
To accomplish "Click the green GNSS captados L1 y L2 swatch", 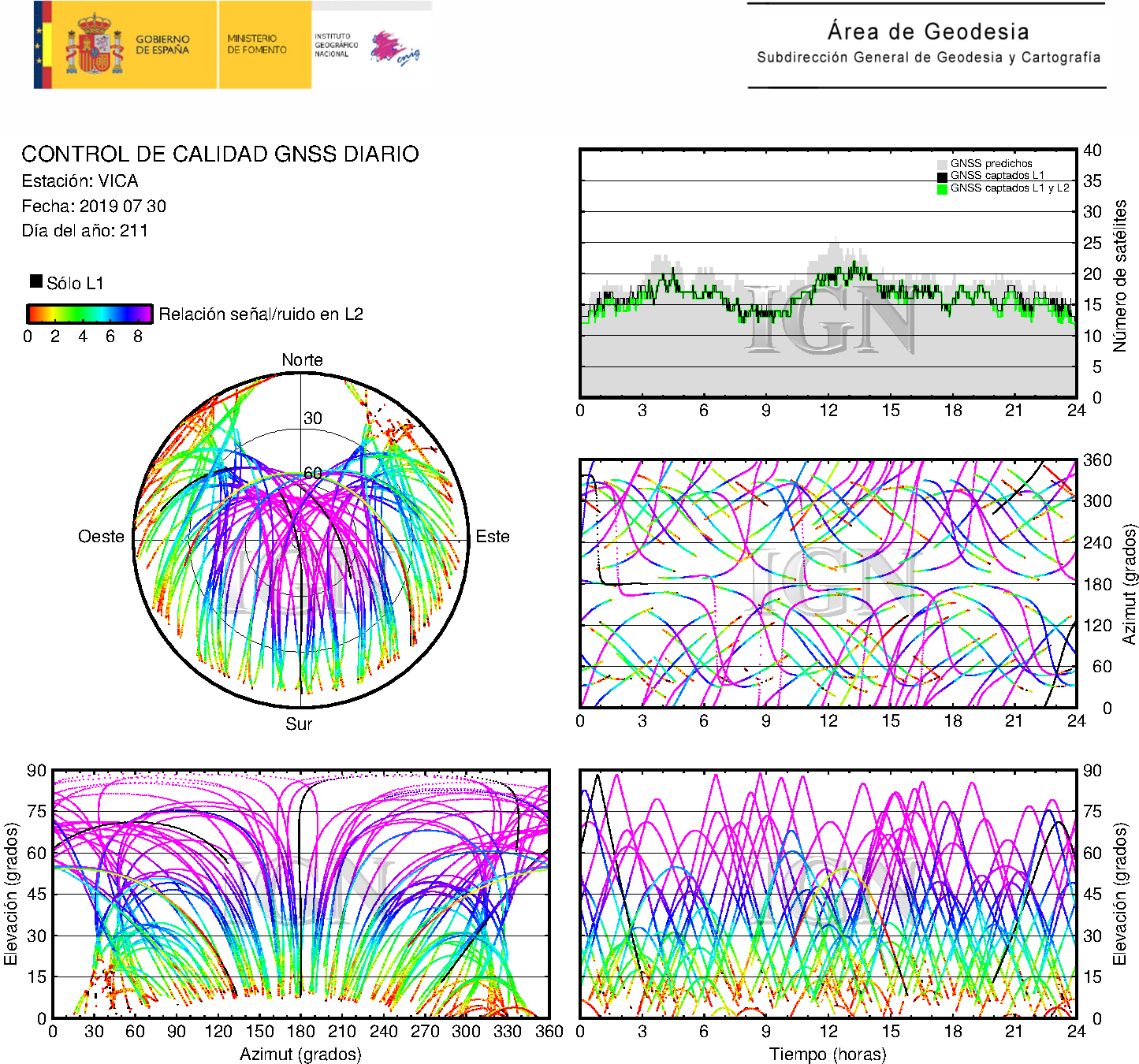I will pos(942,188).
